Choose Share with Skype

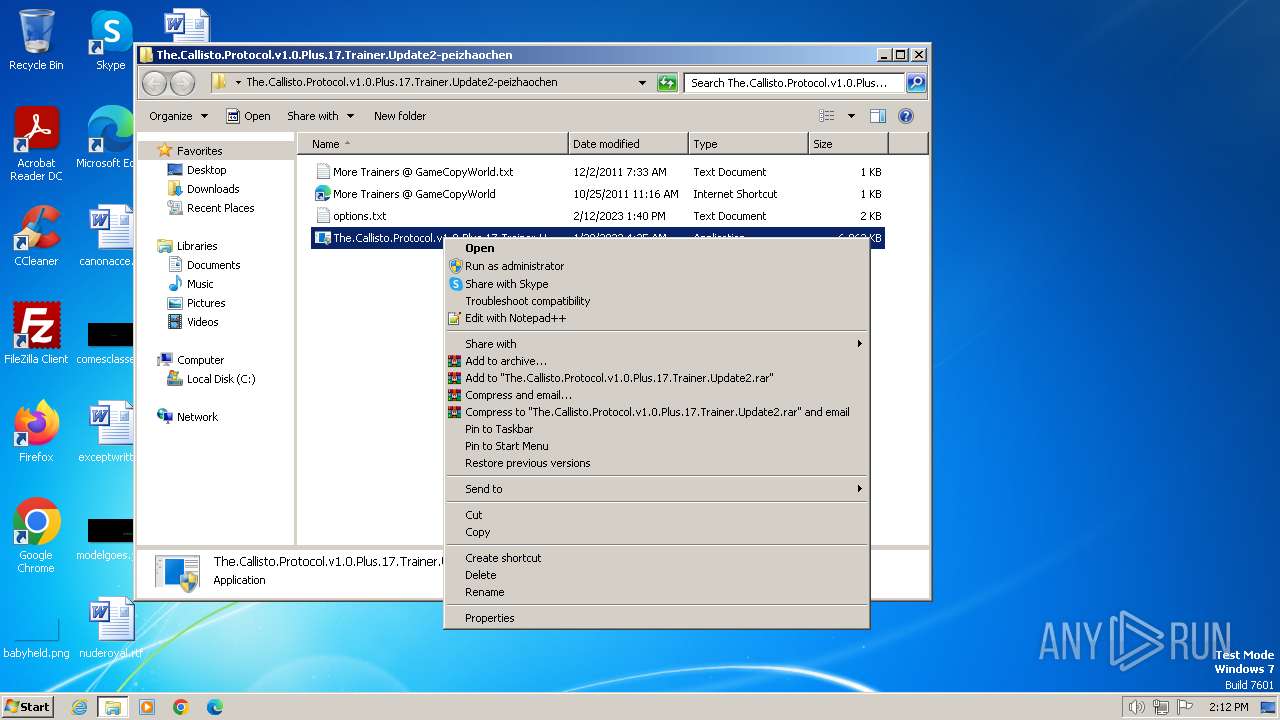[656, 284]
